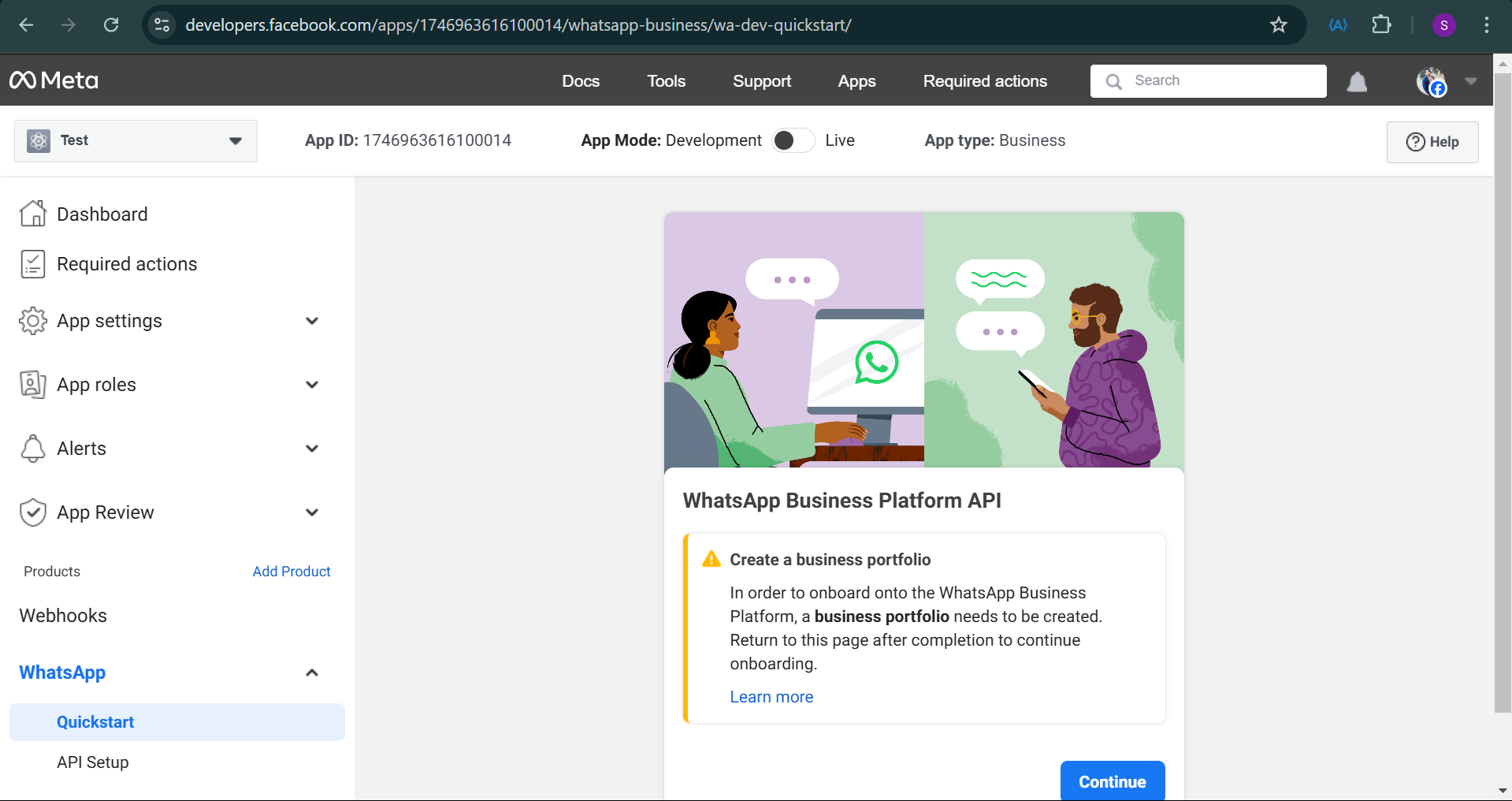Click the App settings gear icon
This screenshot has height=801, width=1512.
point(32,321)
